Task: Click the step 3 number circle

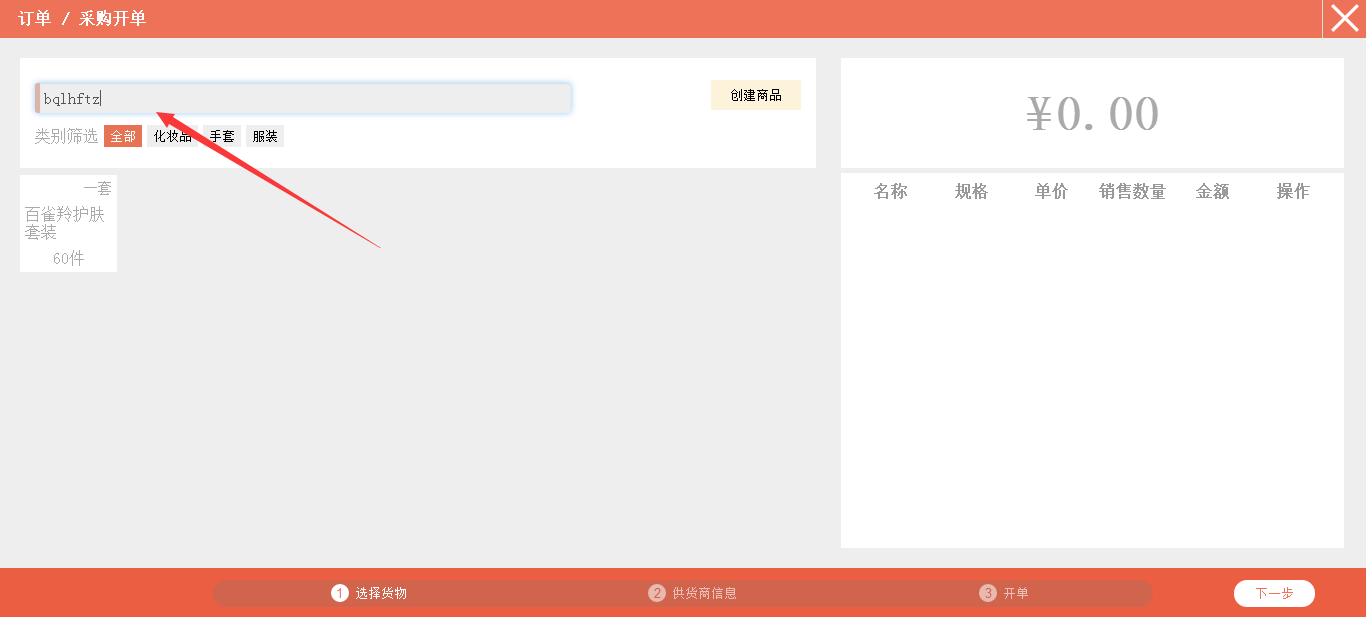Action: tap(988, 593)
